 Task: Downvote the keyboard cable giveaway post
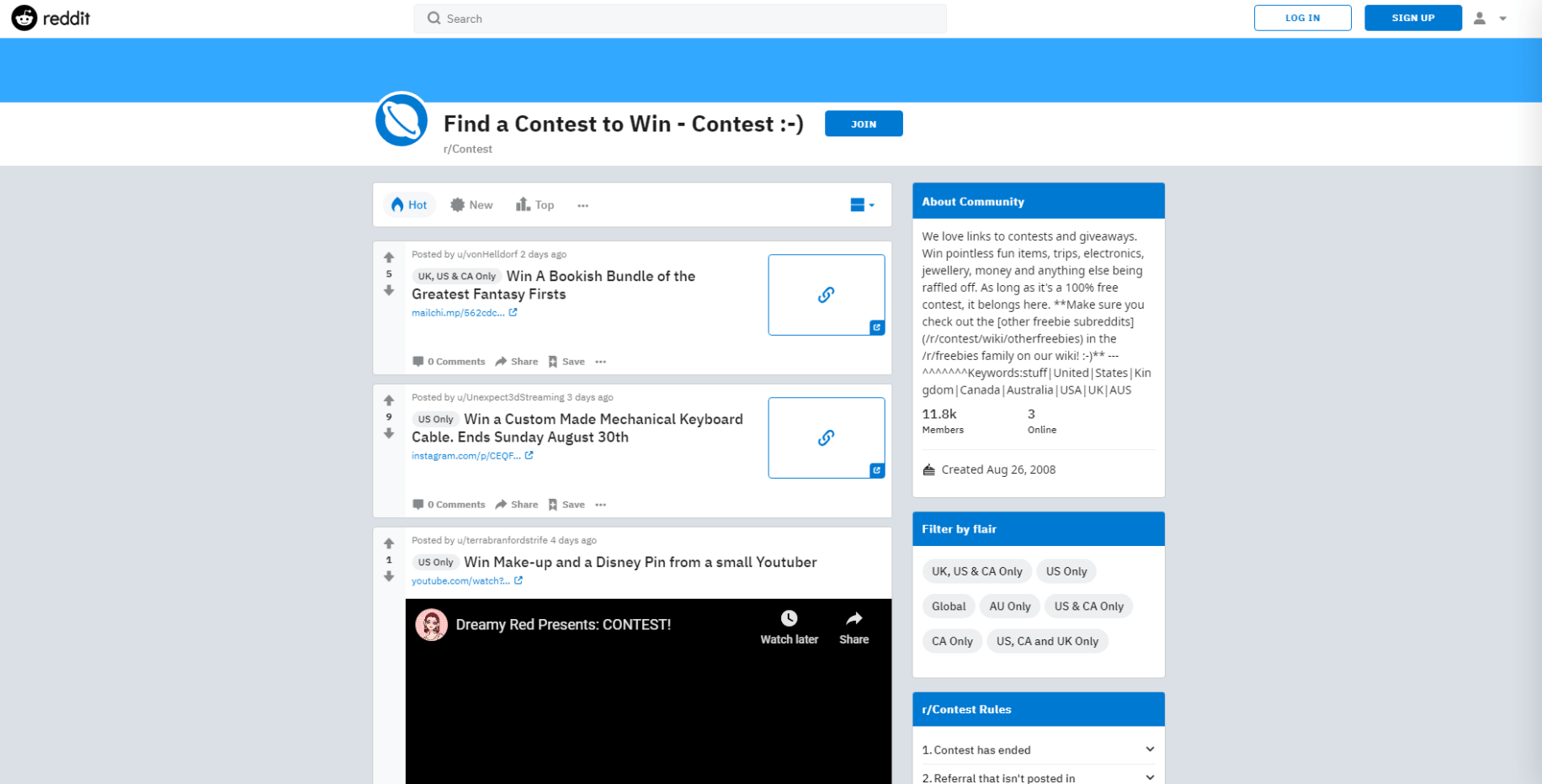pos(388,433)
